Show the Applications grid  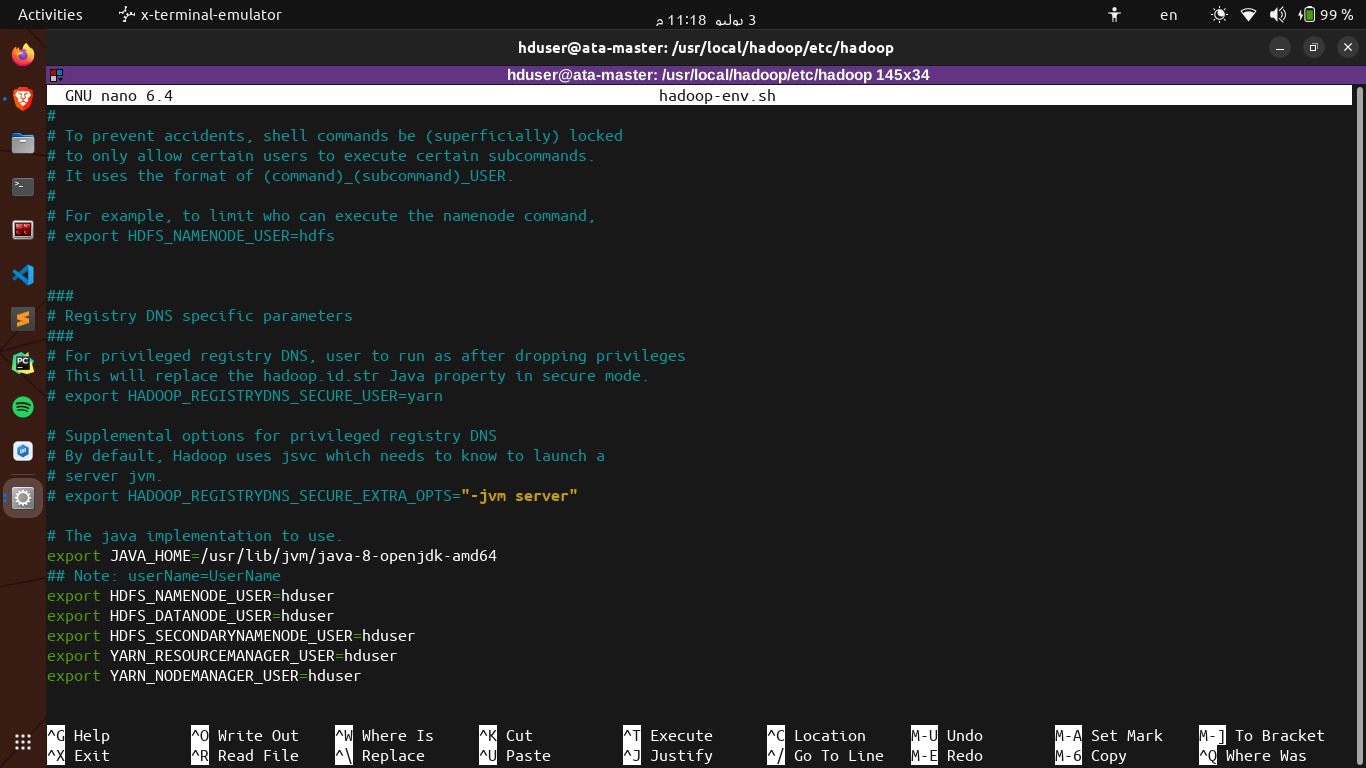pyautogui.click(x=22, y=741)
